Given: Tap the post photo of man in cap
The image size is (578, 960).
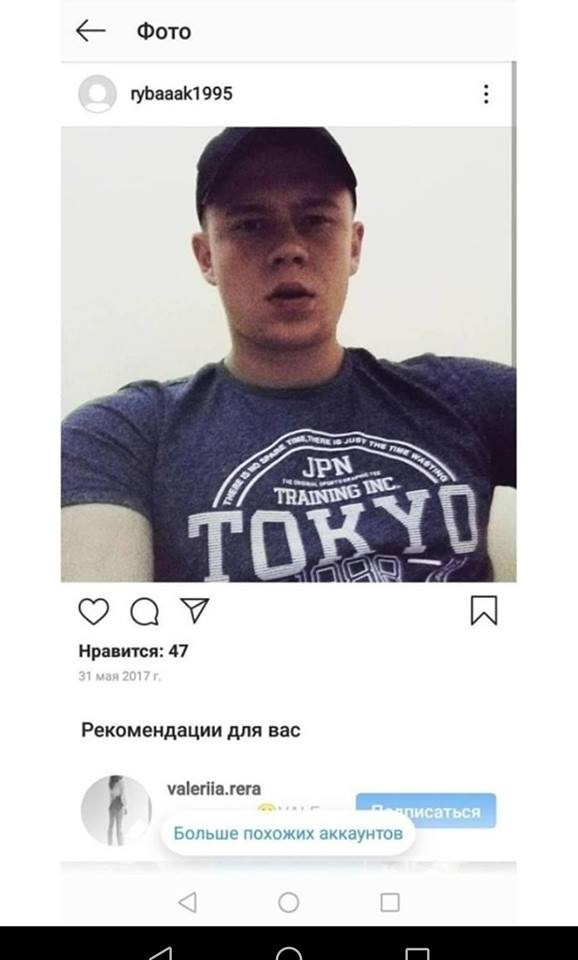Looking at the screenshot, I should coord(288,354).
